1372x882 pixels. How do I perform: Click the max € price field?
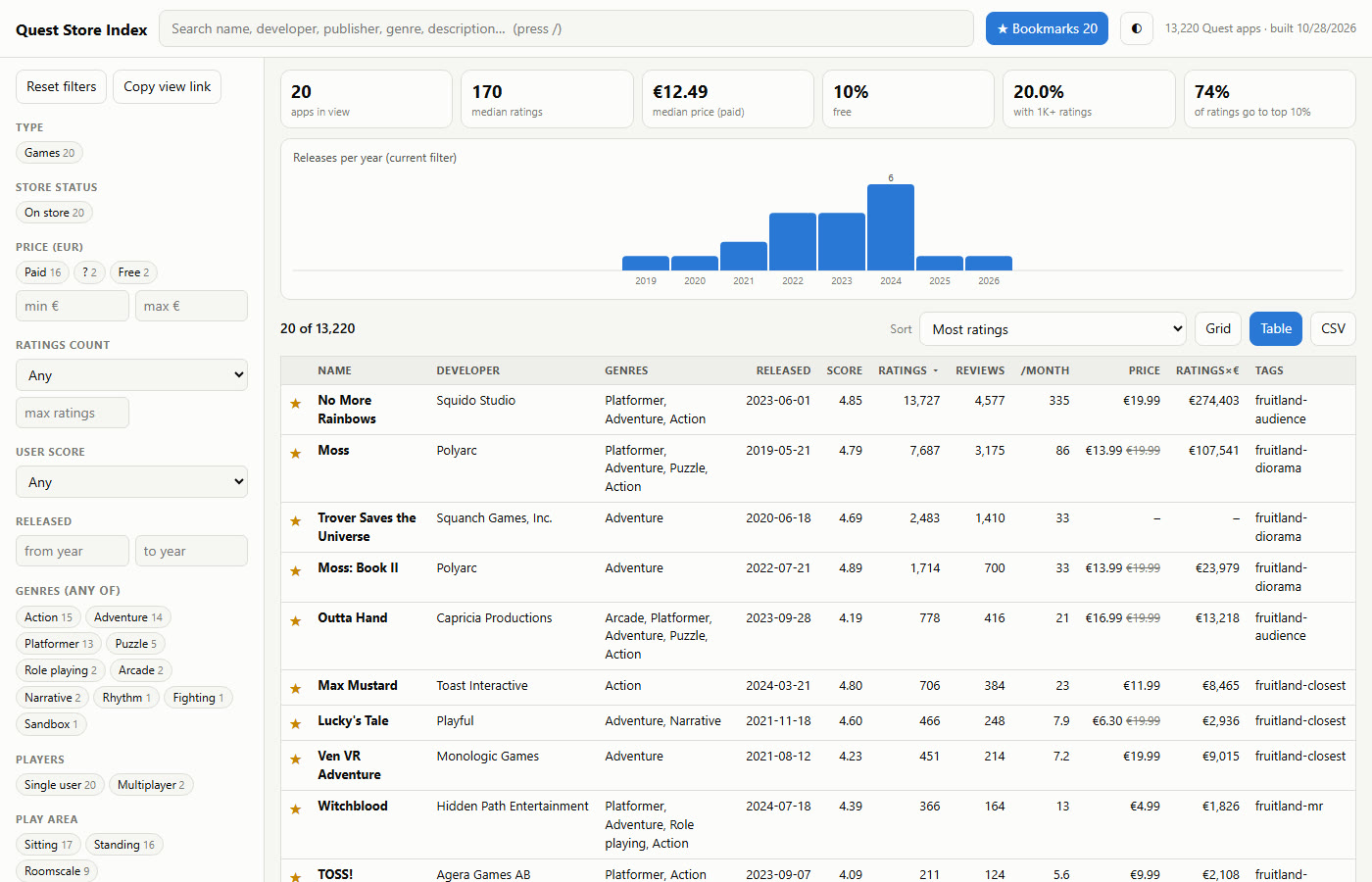[191, 306]
